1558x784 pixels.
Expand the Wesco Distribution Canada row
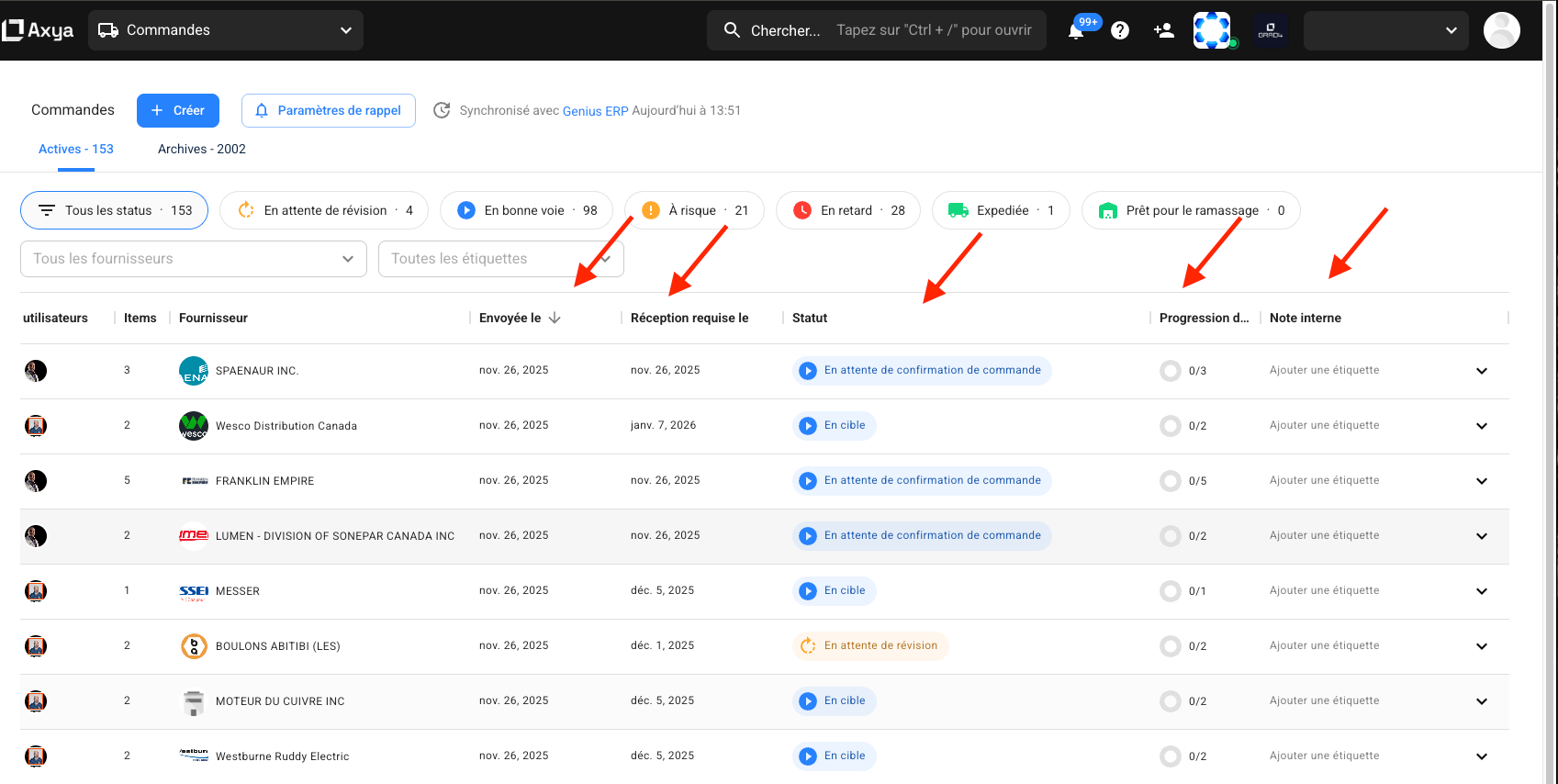pos(1481,426)
